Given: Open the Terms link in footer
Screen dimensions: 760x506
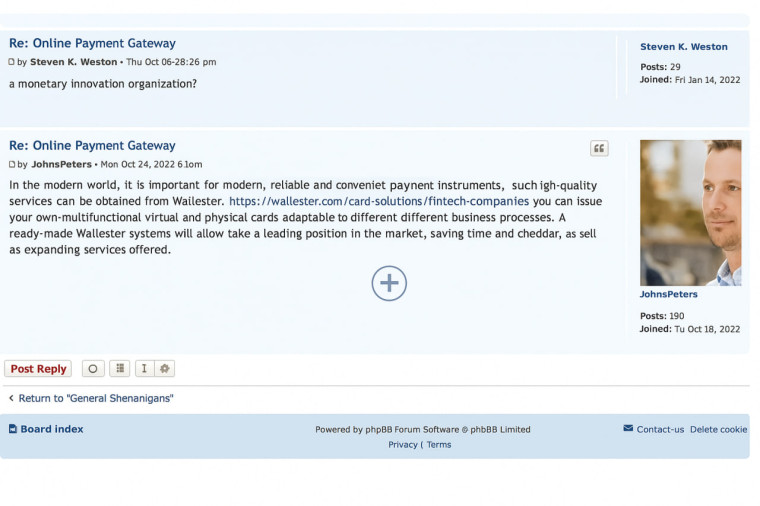Looking at the screenshot, I should point(439,445).
